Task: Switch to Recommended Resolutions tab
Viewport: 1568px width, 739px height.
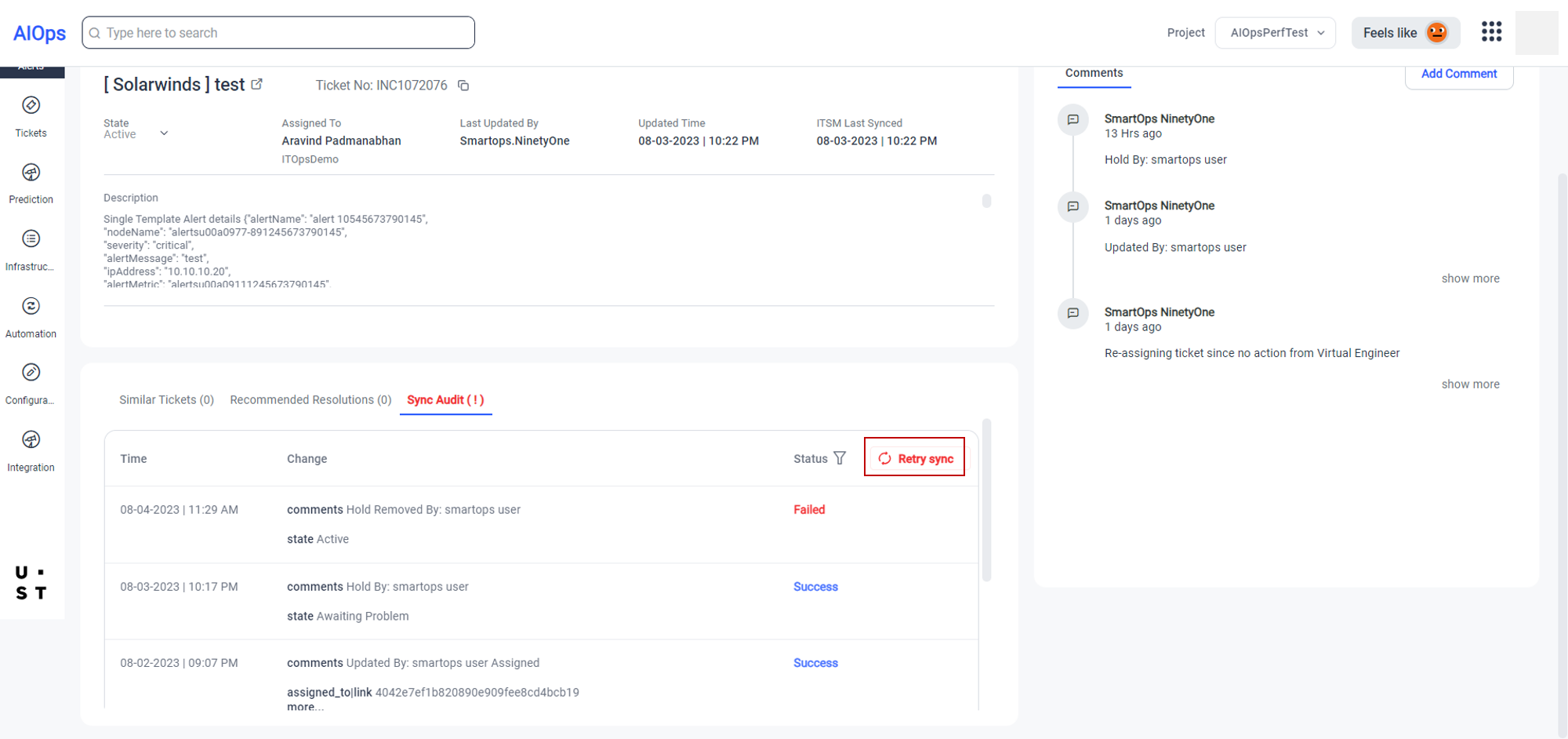Action: click(x=310, y=400)
